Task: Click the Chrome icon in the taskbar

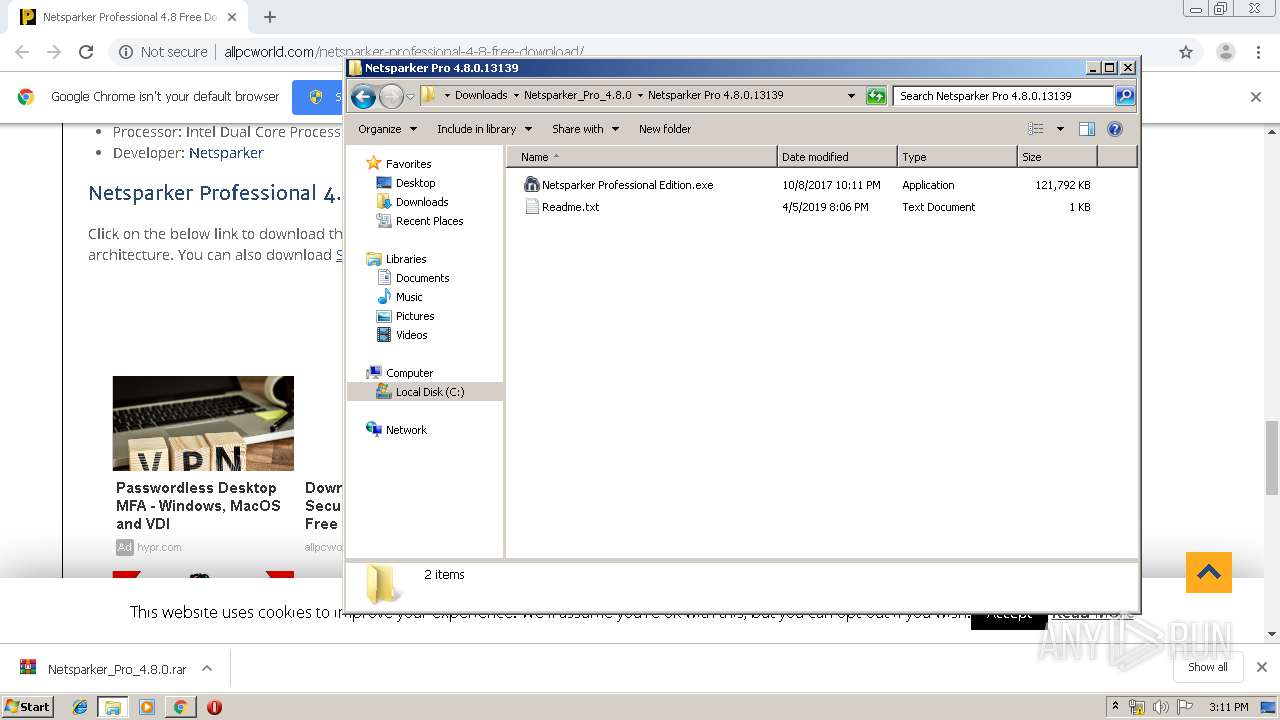Action: (180, 707)
